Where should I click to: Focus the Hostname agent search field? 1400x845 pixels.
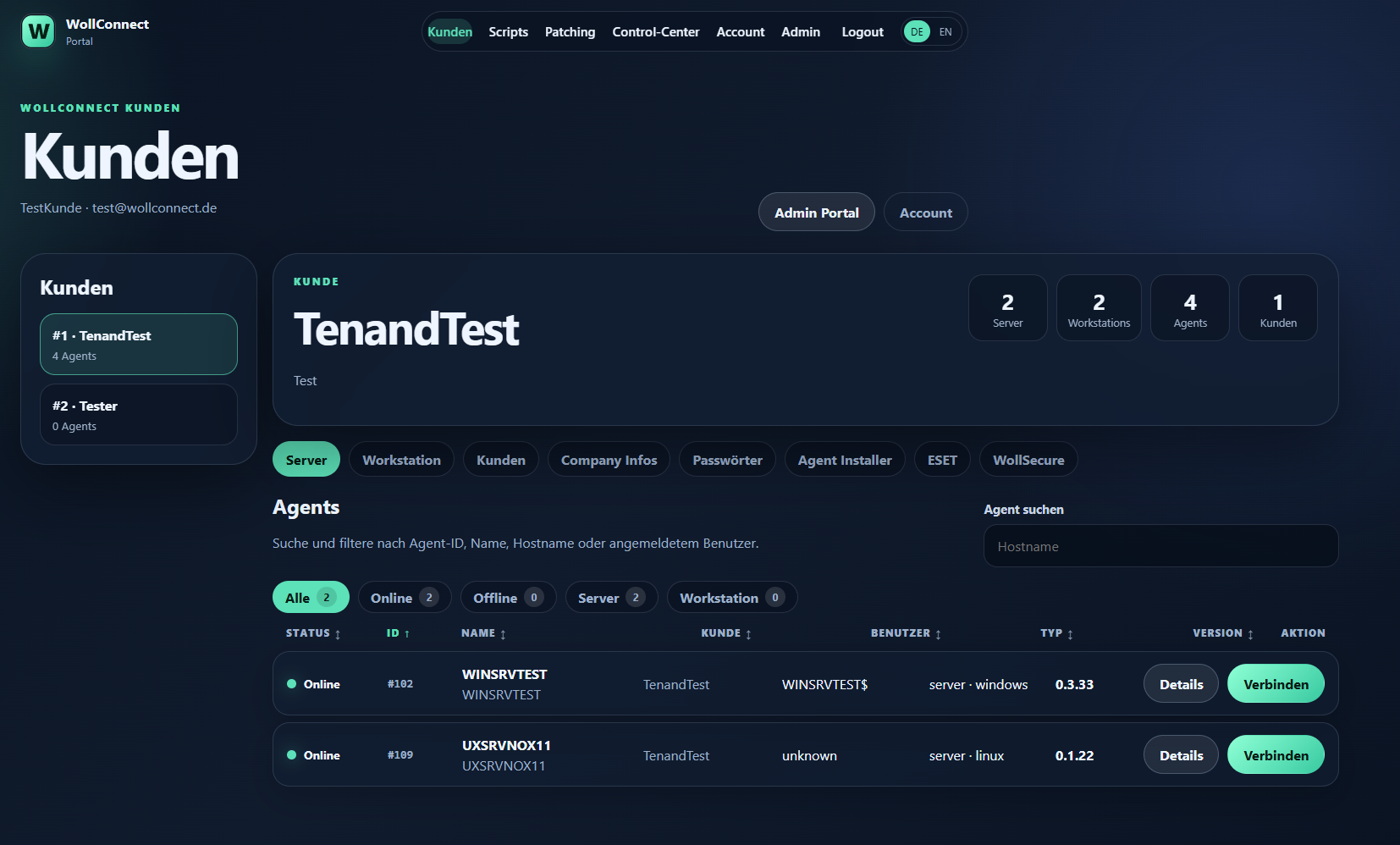point(1160,546)
